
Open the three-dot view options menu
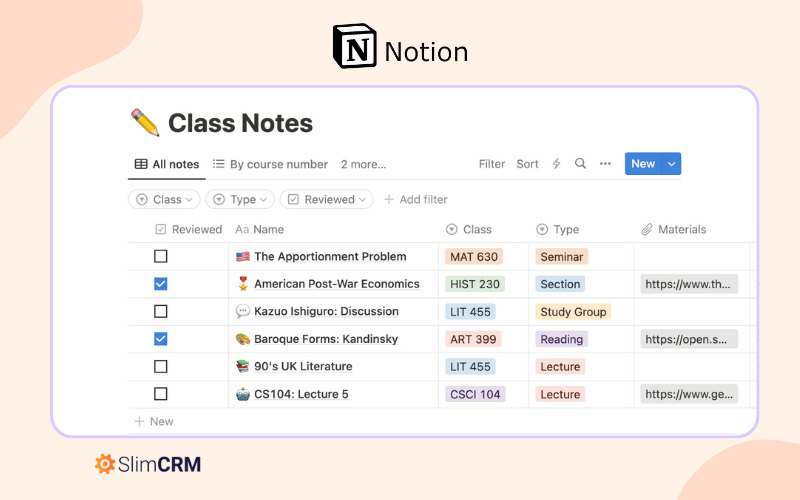[605, 164]
